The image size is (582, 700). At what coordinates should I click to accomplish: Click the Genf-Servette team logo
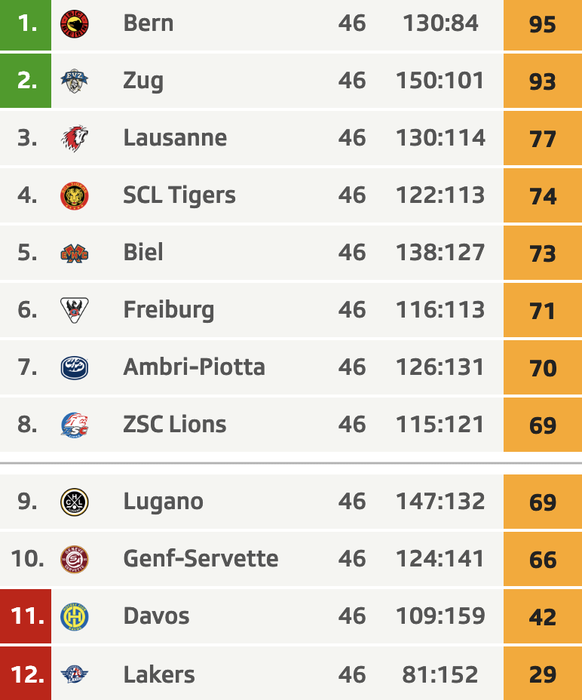(x=74, y=559)
